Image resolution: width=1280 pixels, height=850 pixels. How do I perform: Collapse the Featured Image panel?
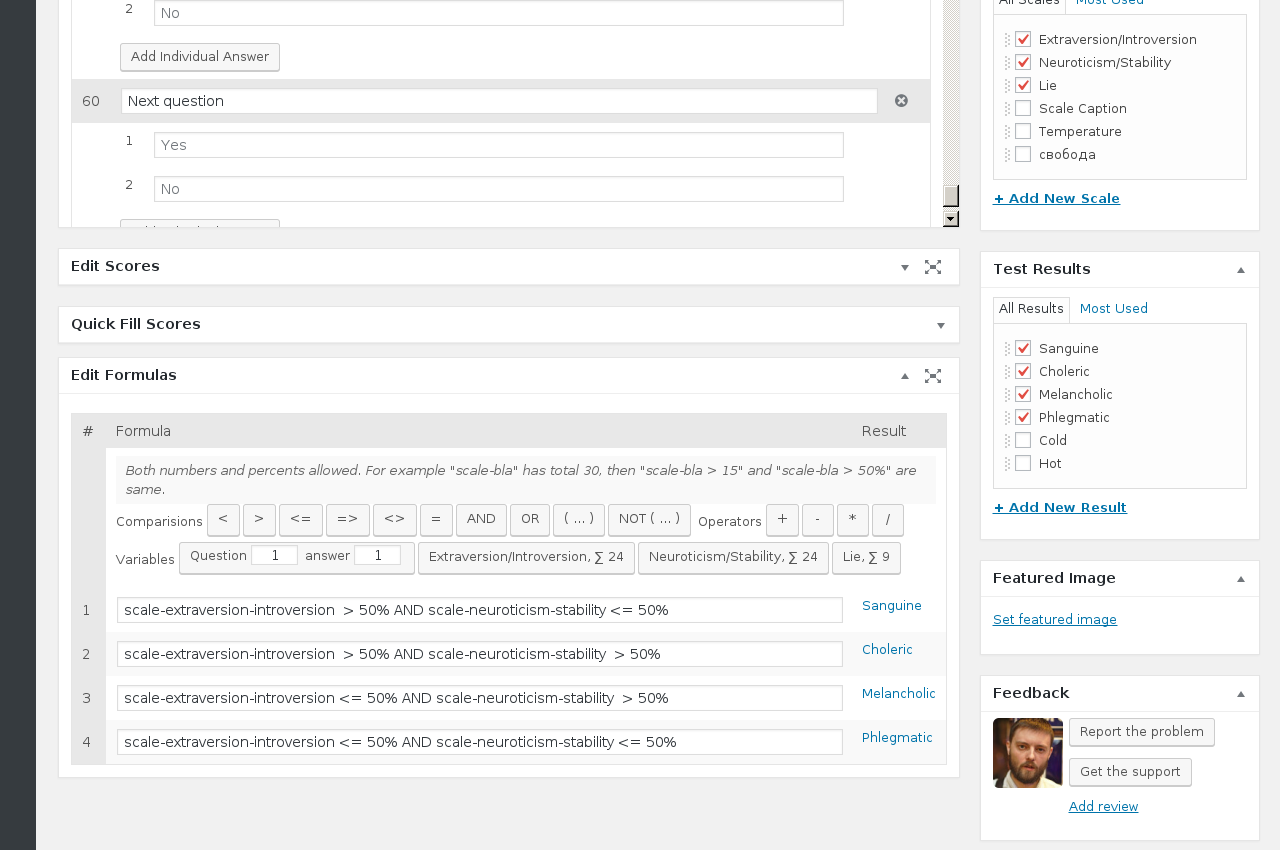[1241, 579]
